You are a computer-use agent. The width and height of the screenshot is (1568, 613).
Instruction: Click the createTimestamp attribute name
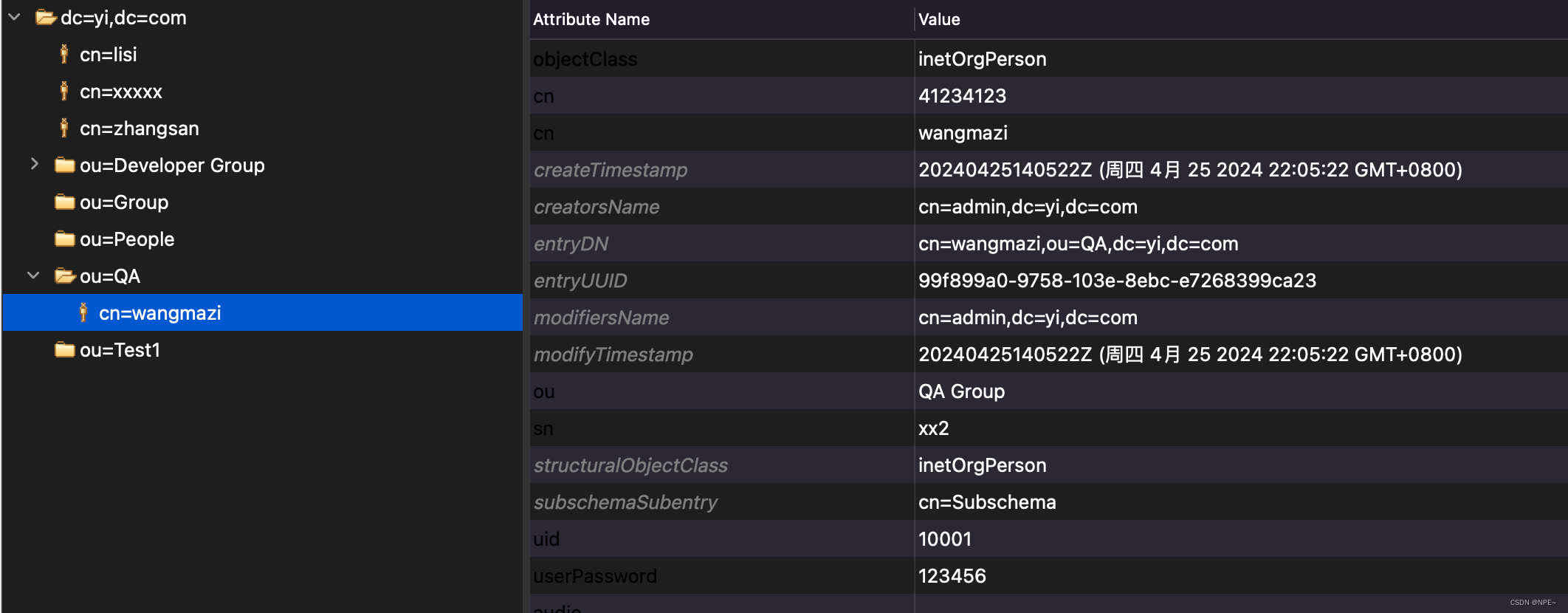click(x=611, y=170)
